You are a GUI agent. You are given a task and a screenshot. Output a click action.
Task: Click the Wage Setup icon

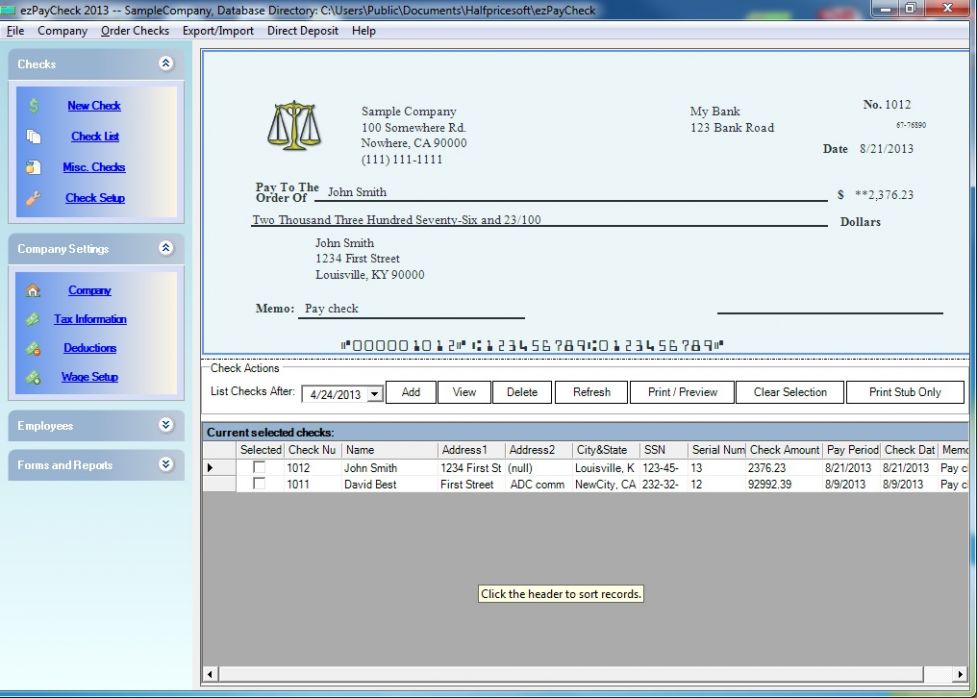[33, 378]
